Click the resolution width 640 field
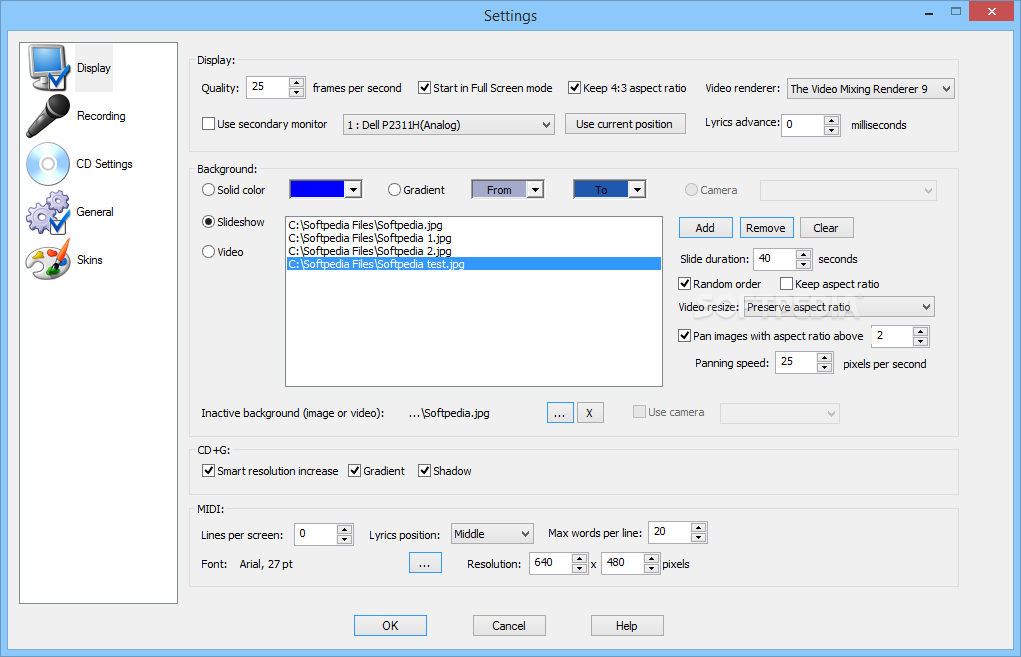This screenshot has height=657, width=1021. click(x=551, y=563)
